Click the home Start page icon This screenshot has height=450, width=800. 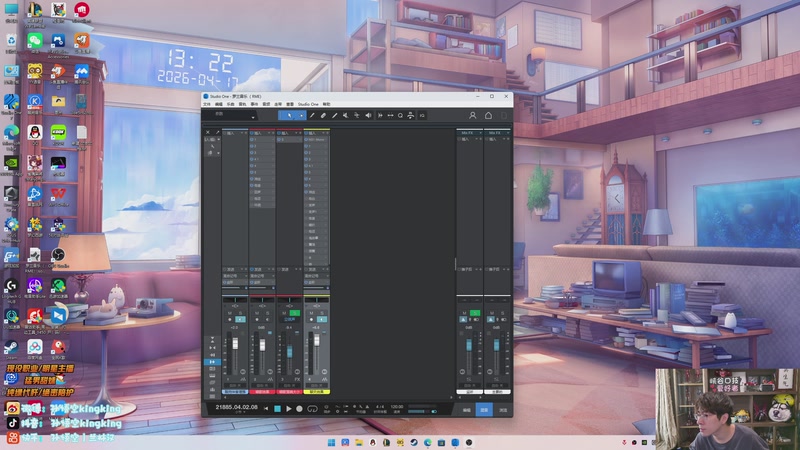click(488, 115)
